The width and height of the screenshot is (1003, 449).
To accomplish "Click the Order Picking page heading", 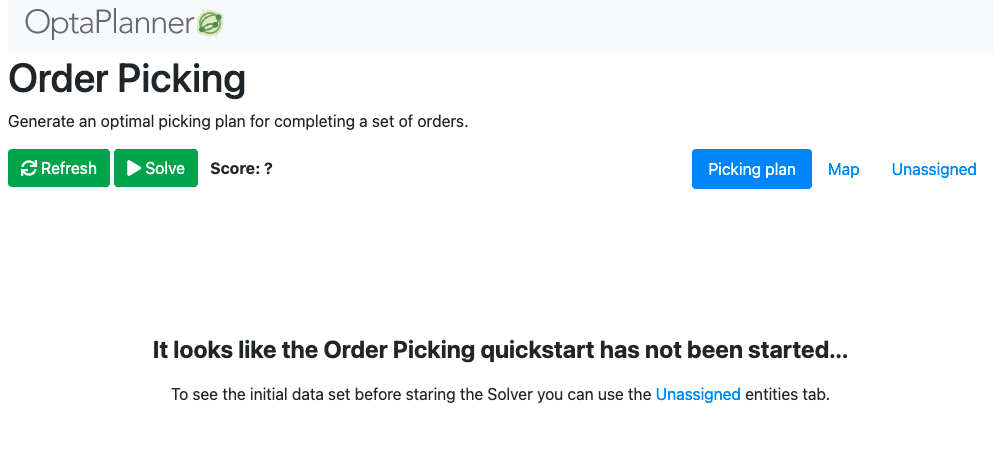I will [127, 79].
